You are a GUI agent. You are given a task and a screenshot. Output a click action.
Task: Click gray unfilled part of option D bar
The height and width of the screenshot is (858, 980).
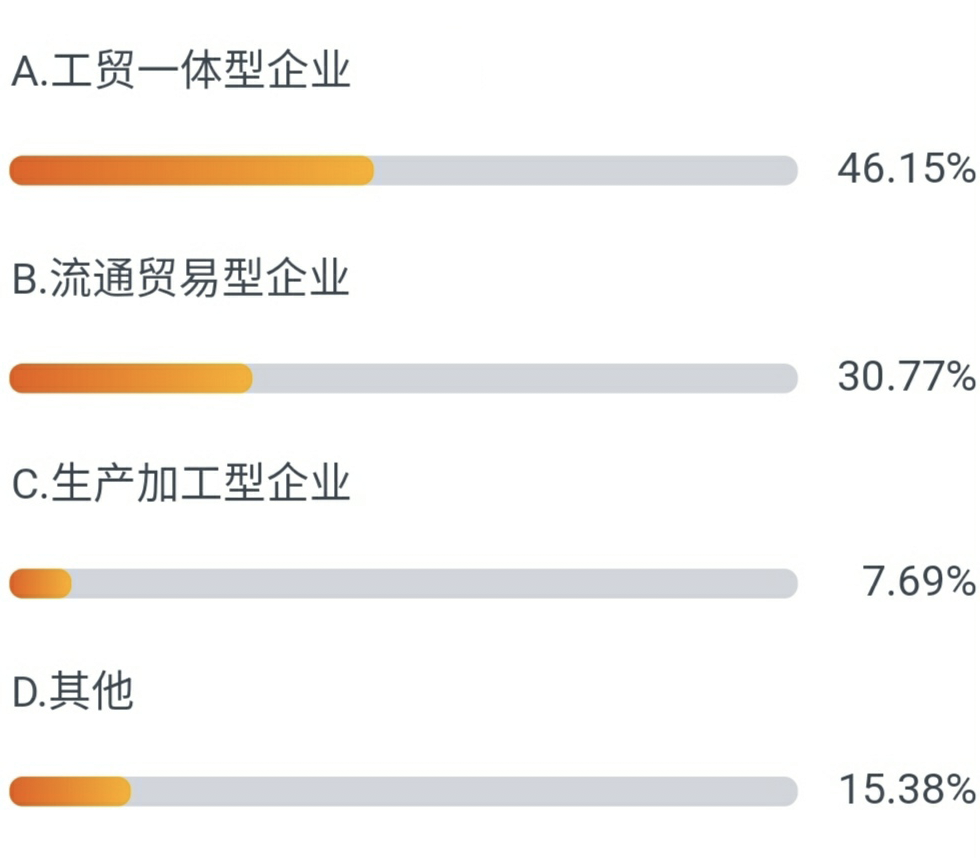tap(464, 792)
